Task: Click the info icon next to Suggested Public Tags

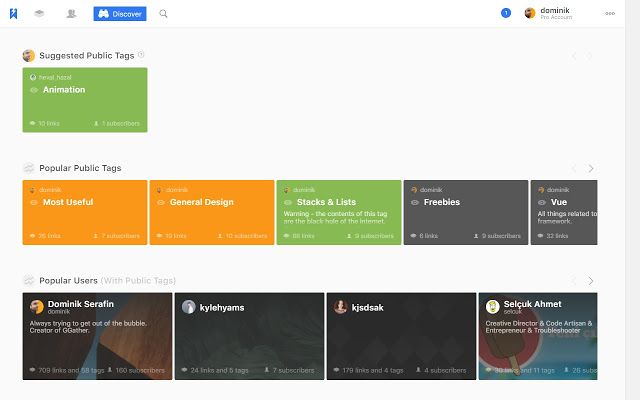Action: (141, 54)
